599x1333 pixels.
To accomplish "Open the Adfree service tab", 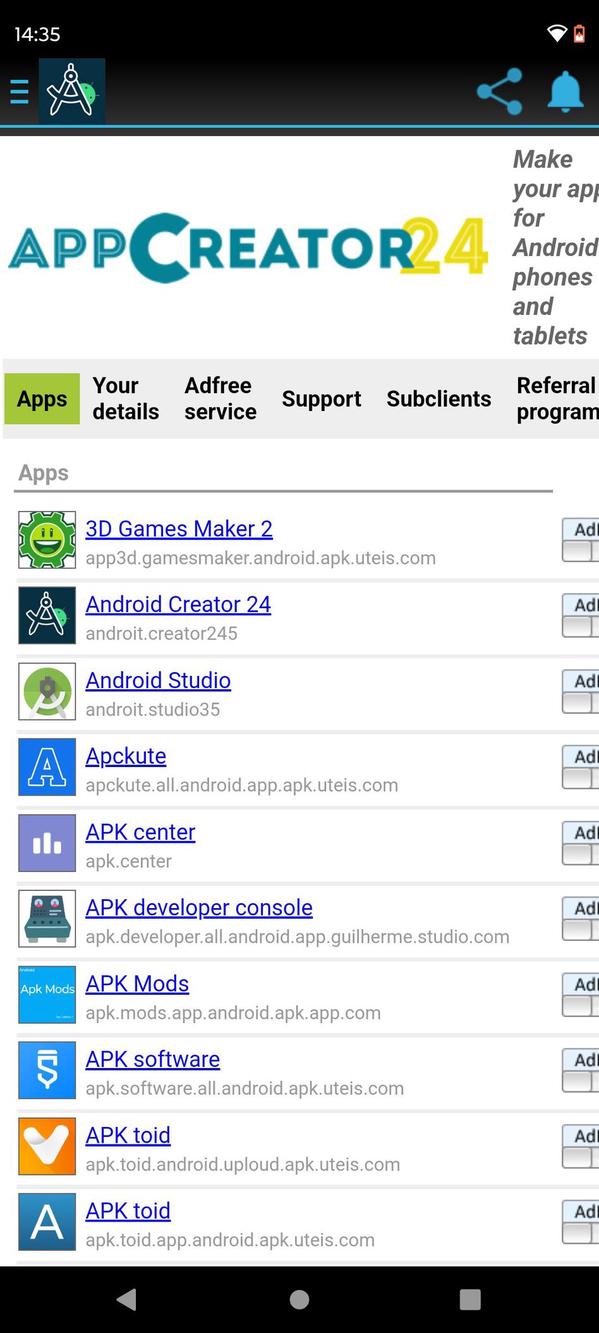I will pyautogui.click(x=219, y=398).
